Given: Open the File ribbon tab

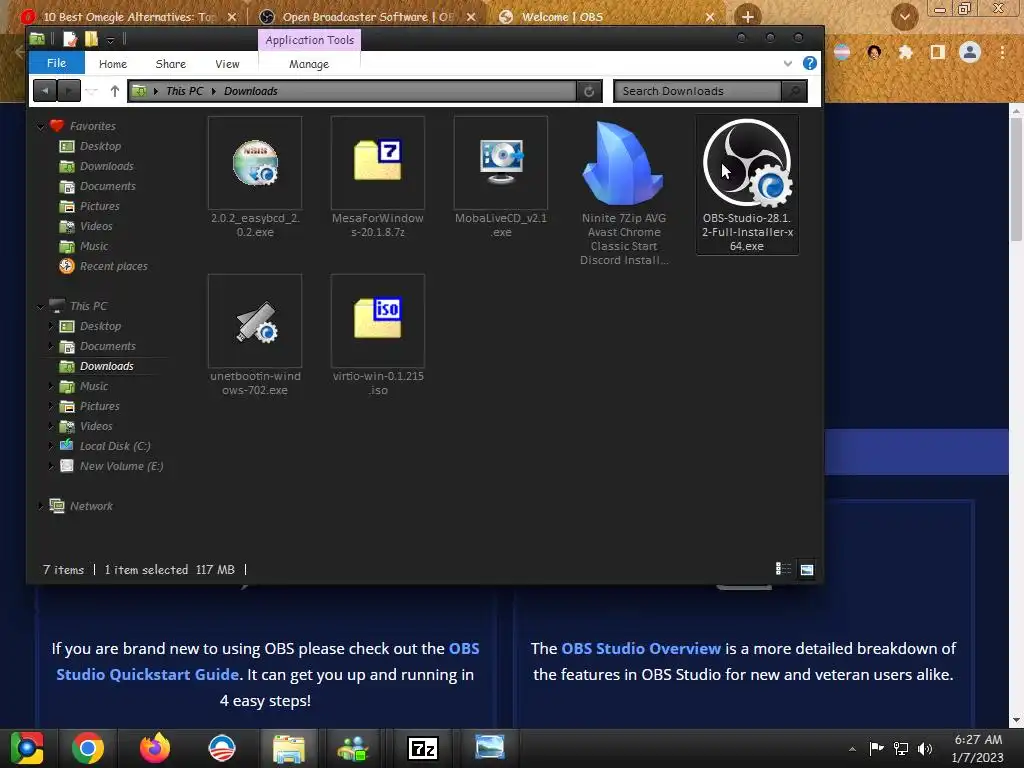Looking at the screenshot, I should click(56, 63).
